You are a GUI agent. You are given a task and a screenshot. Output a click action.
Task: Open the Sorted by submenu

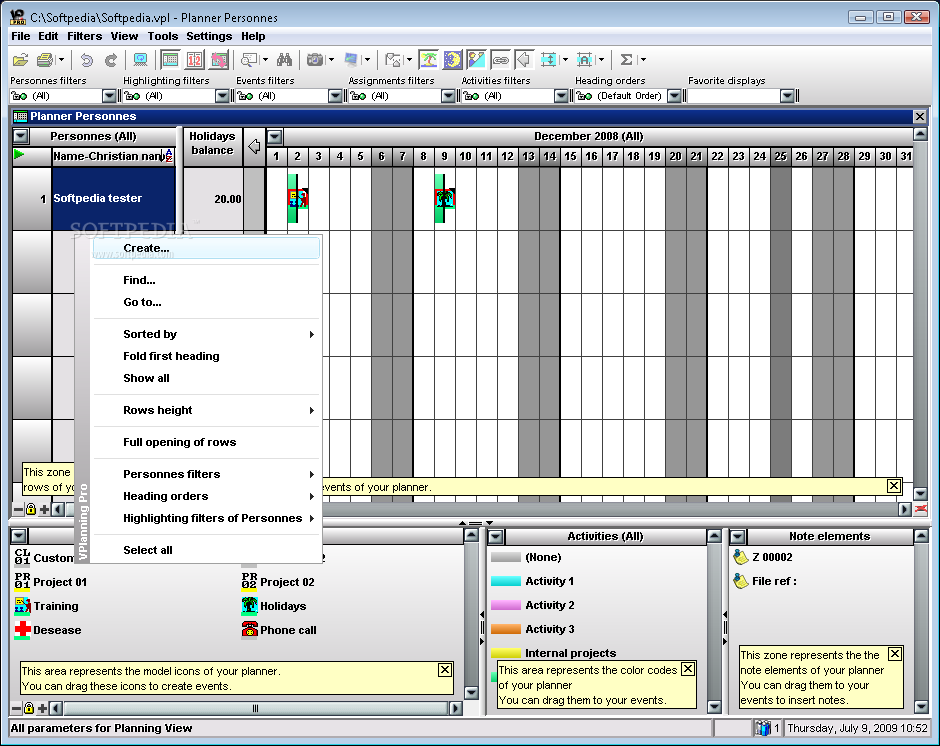[206, 334]
